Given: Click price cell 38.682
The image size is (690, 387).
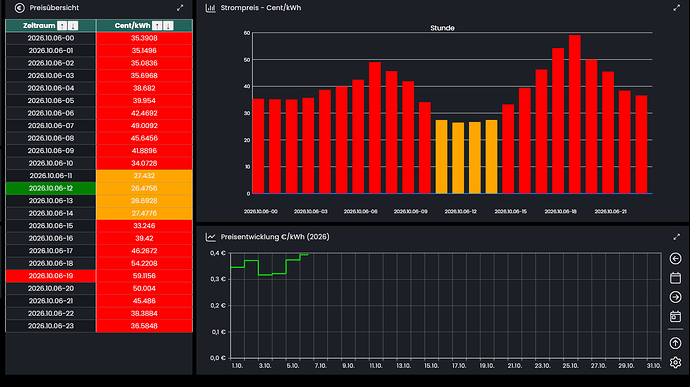Looking at the screenshot, I should (x=144, y=88).
